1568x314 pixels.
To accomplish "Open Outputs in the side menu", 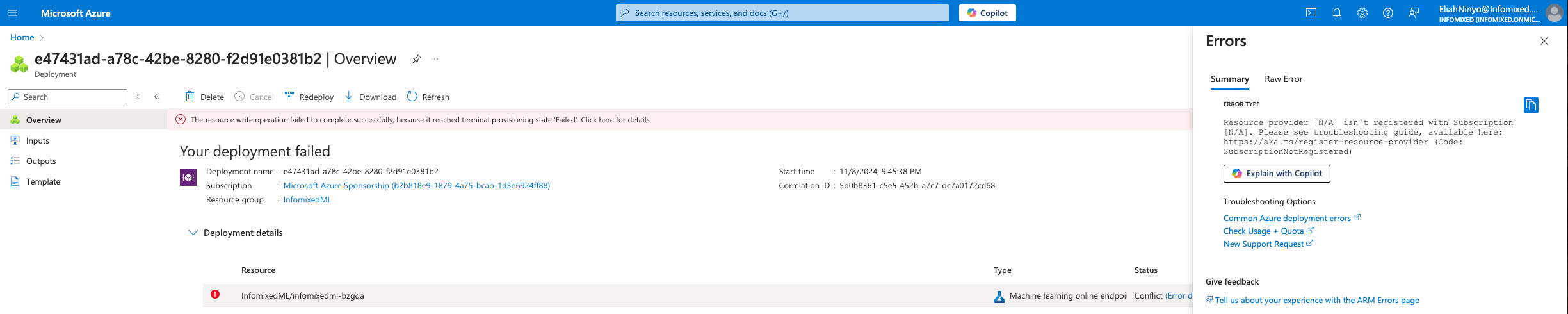I will click(83, 161).
